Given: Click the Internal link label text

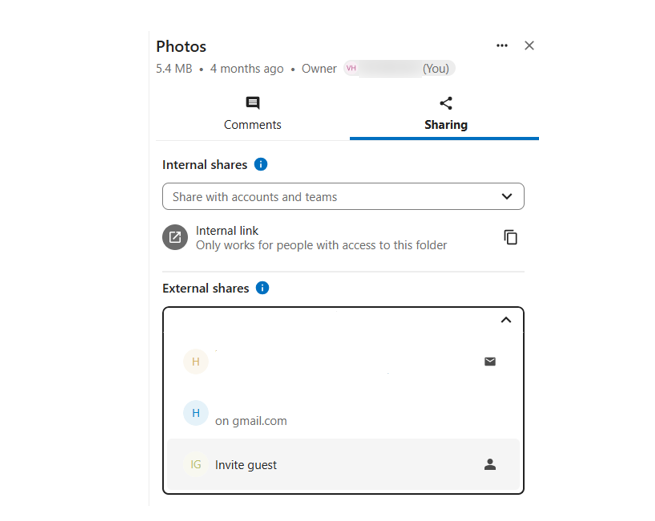Looking at the screenshot, I should click(227, 231).
